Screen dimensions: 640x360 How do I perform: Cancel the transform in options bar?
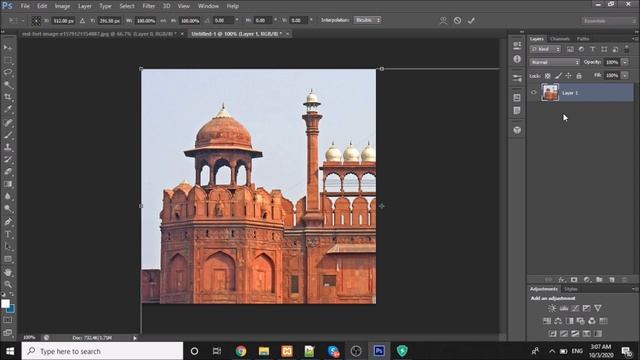tap(457, 20)
